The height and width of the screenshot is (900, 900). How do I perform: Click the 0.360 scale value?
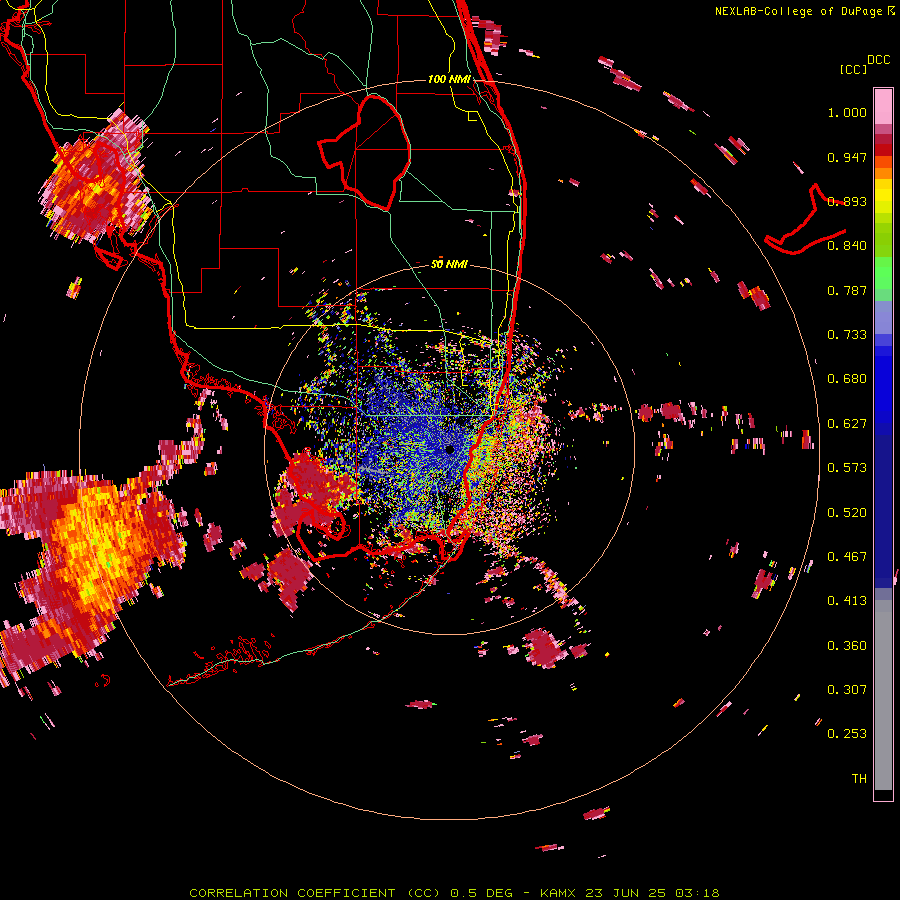click(847, 646)
